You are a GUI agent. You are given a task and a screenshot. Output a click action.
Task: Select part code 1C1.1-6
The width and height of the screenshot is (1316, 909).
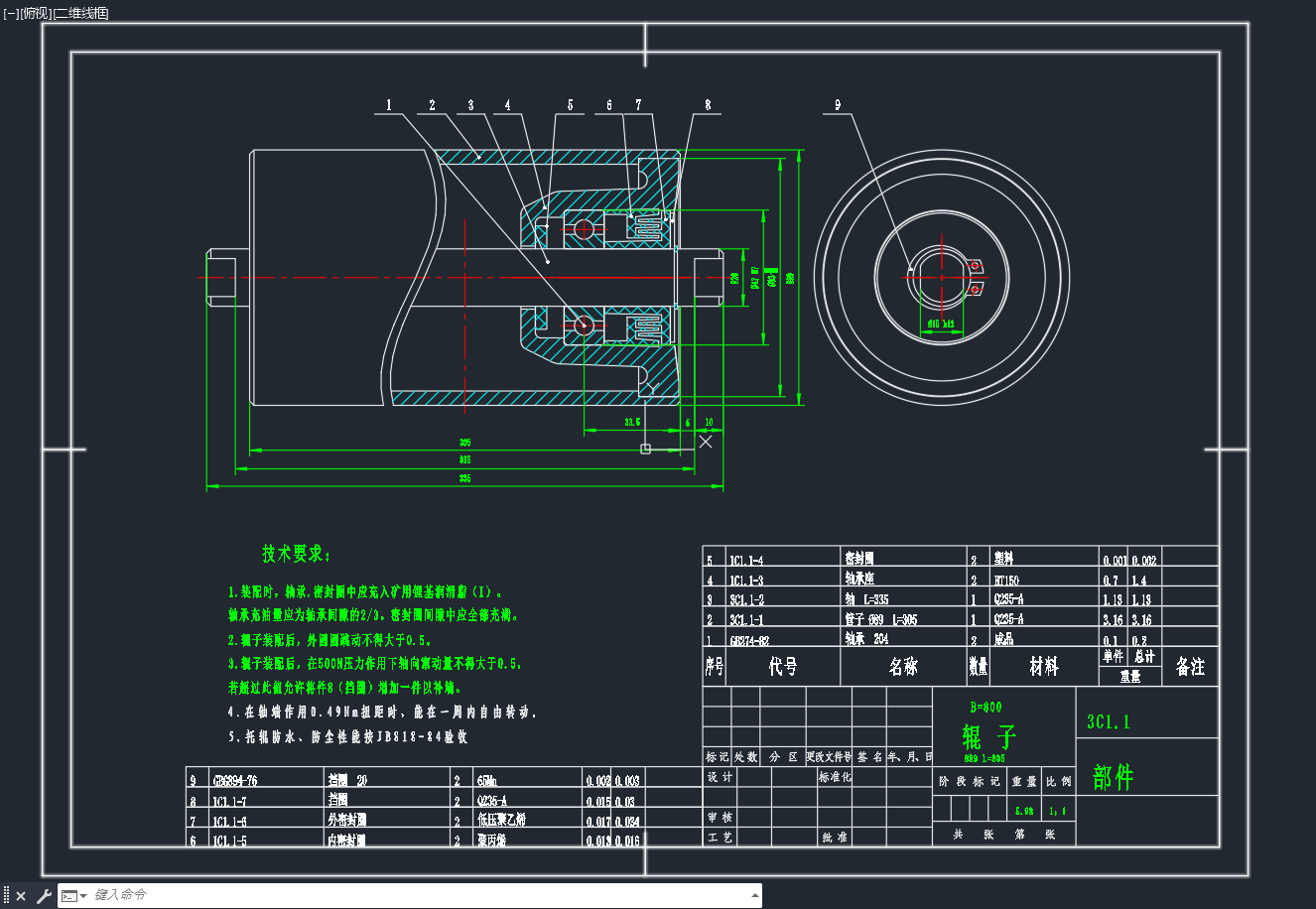pyautogui.click(x=229, y=821)
